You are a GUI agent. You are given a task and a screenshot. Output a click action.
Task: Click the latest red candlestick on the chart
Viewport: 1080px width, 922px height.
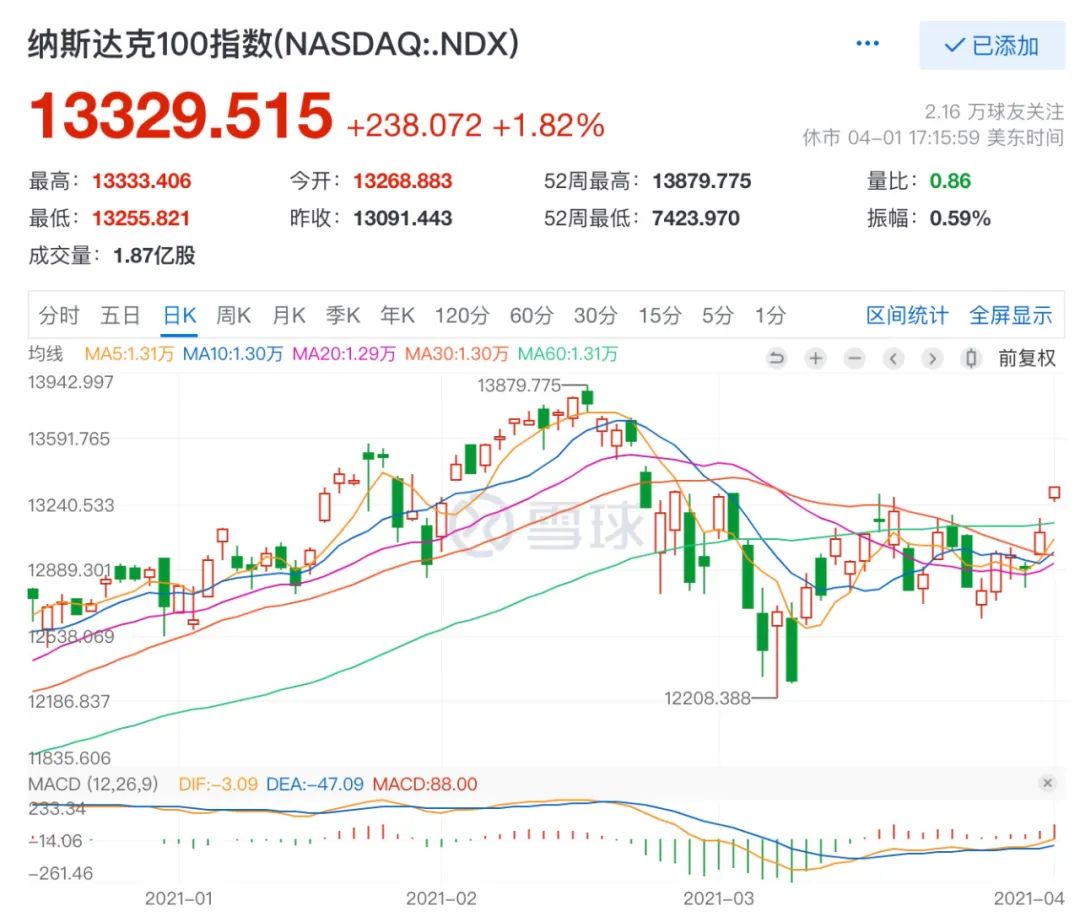pos(1054,492)
